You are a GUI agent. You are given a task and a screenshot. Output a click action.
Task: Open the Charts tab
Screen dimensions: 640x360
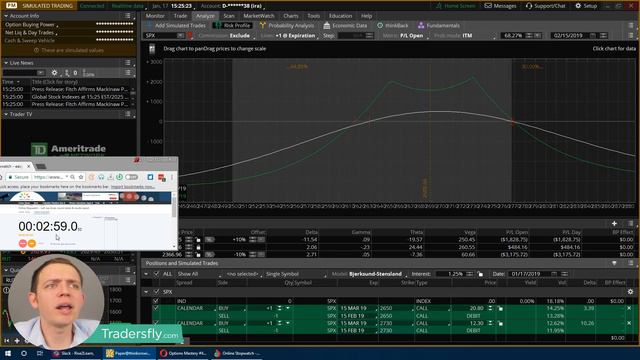[x=291, y=16]
